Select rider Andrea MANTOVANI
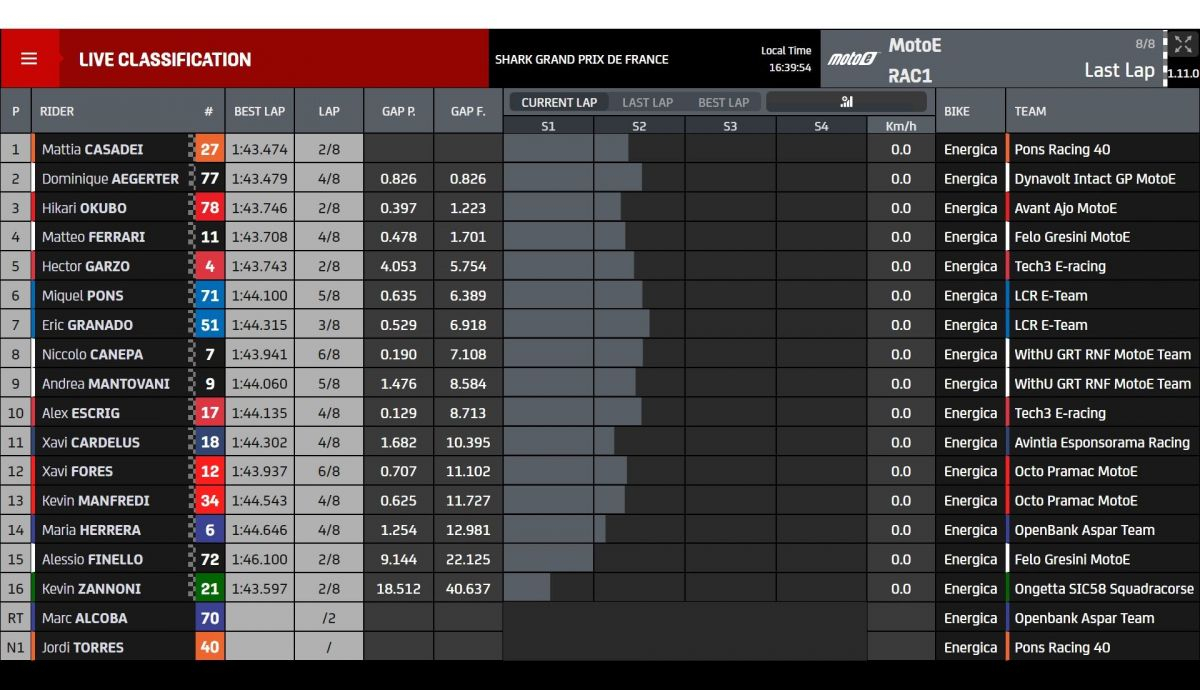The height and width of the screenshot is (690, 1200). pos(106,383)
